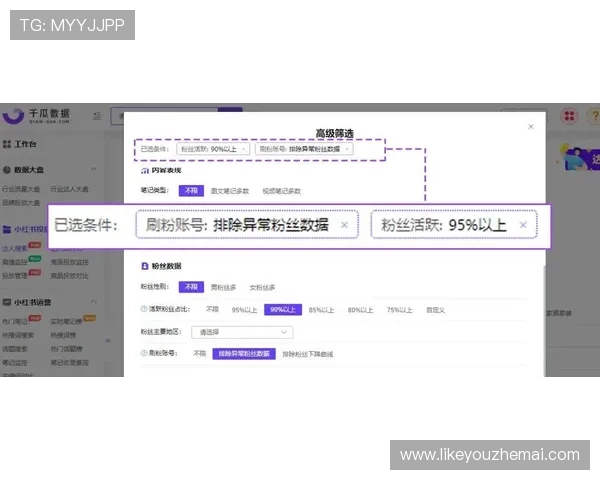Open 行业流量大盘 sidebar item
The height and width of the screenshot is (480, 600).
21,189
